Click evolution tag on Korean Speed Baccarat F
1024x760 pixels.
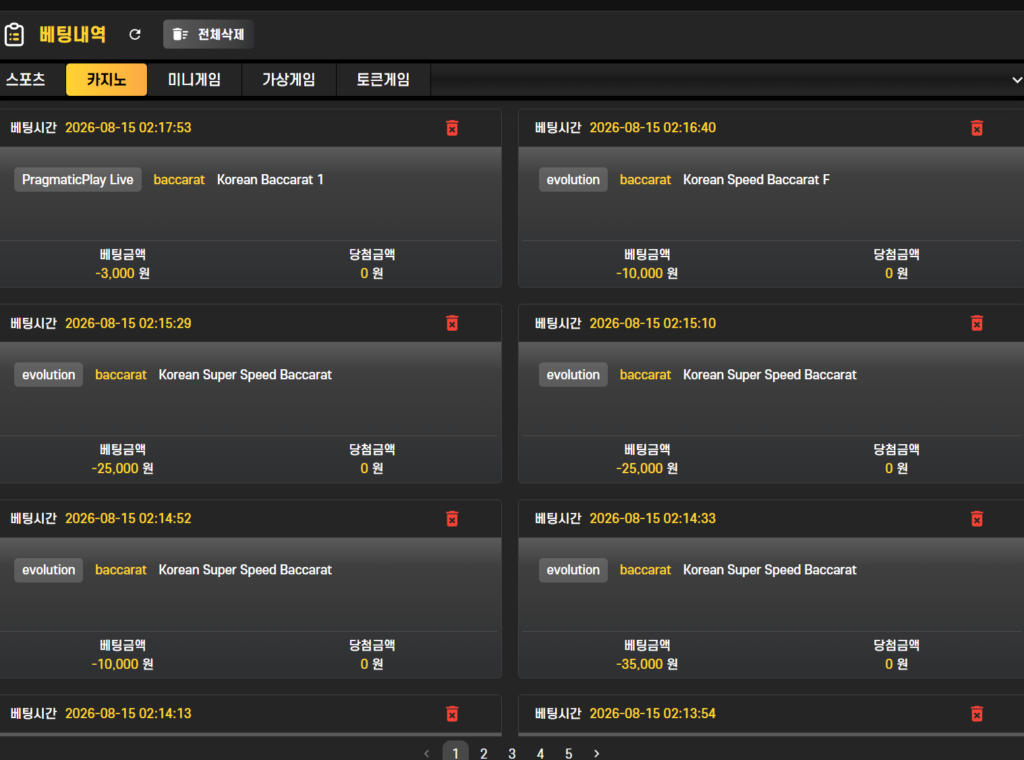573,180
